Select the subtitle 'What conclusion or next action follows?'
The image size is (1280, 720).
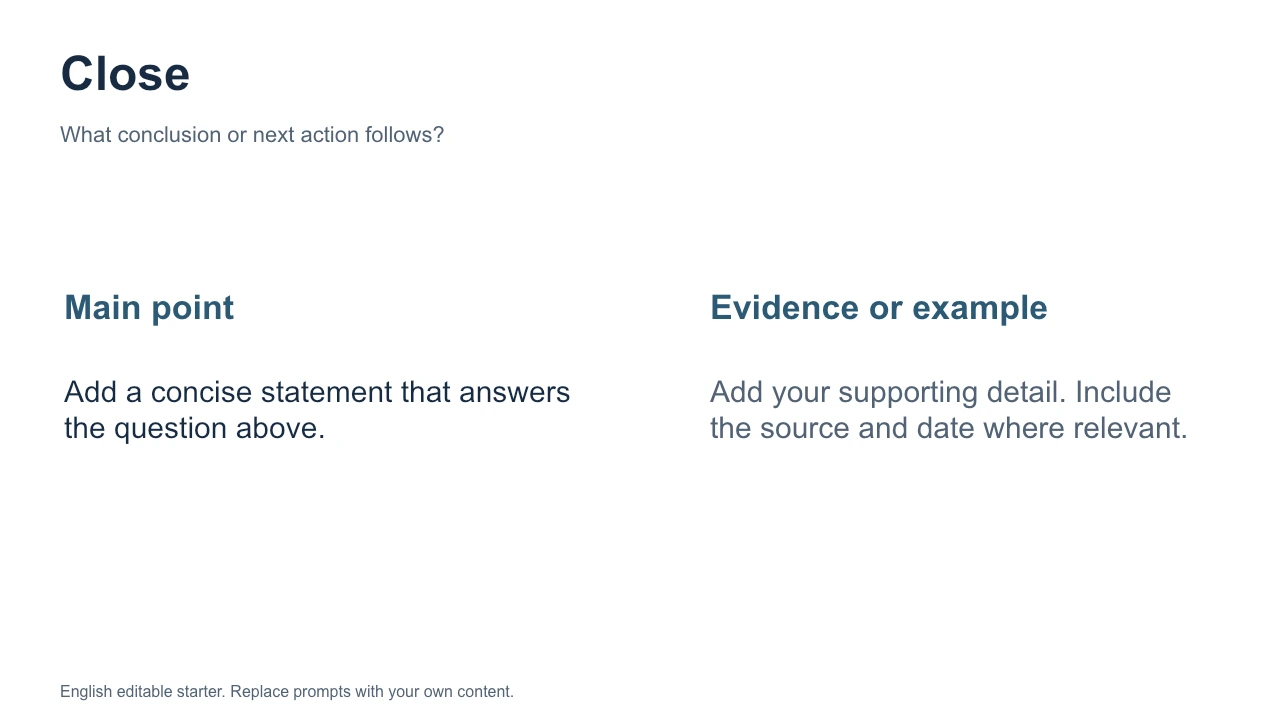252,135
